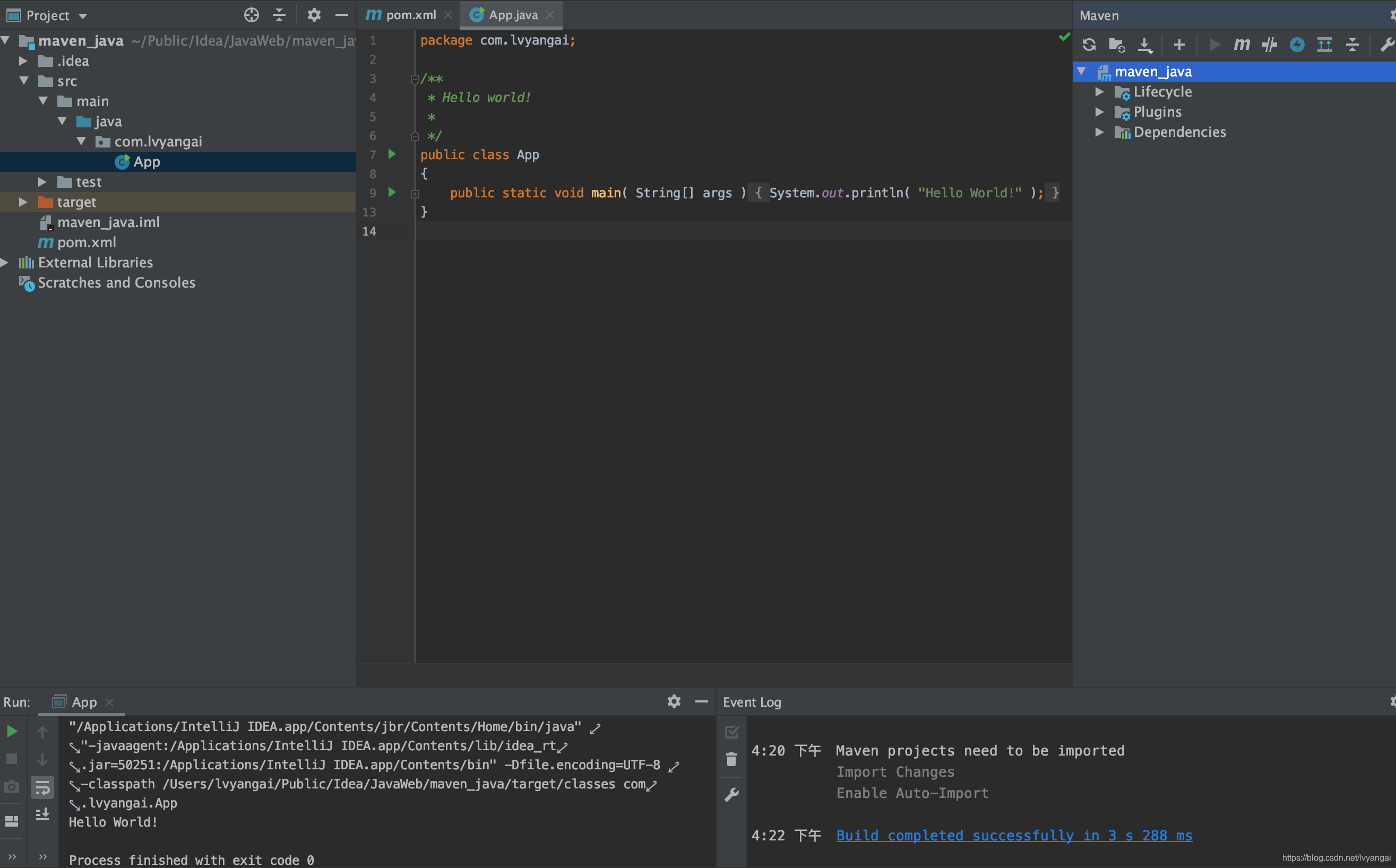Fold Javadoc comment at line 3
The height and width of the screenshot is (868, 1396).
[x=415, y=79]
